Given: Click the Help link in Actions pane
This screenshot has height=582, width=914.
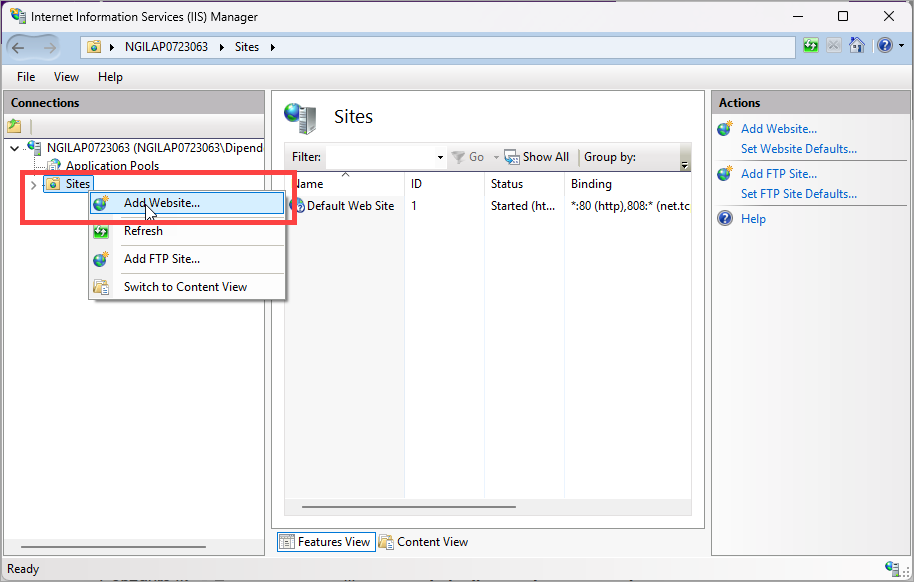Looking at the screenshot, I should coord(753,219).
